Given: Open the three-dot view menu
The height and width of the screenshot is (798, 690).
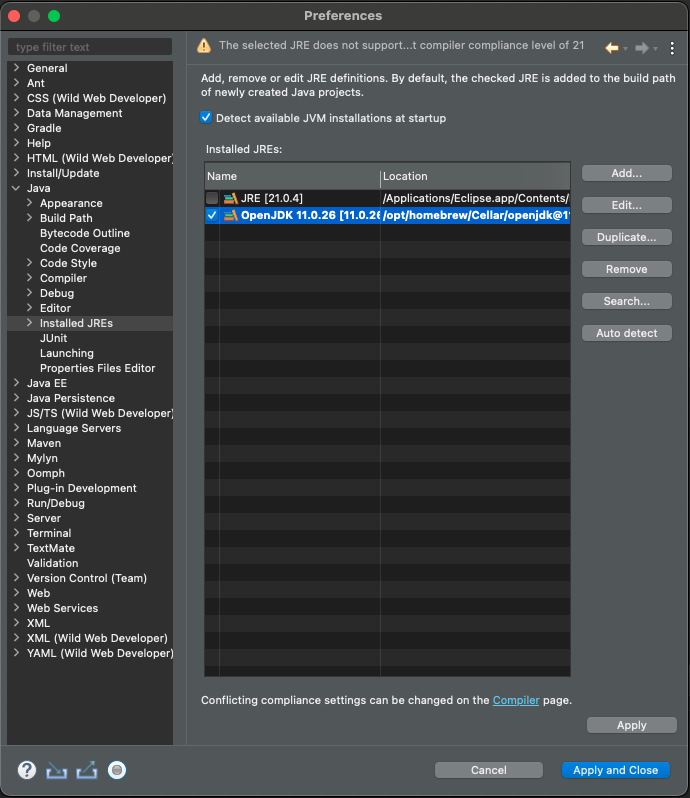Looking at the screenshot, I should (672, 48).
